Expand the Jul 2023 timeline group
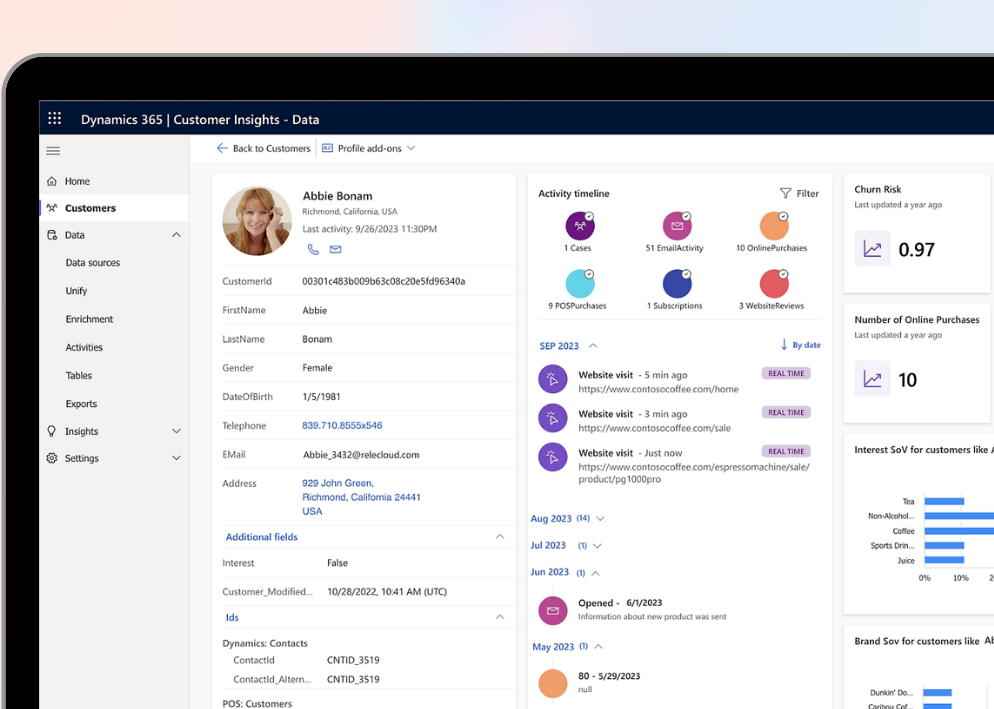Screen dimensions: 994x709 (x=597, y=545)
